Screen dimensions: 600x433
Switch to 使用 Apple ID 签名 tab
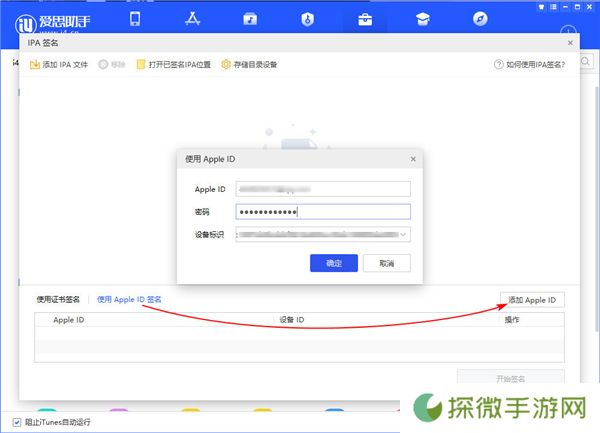pos(129,300)
